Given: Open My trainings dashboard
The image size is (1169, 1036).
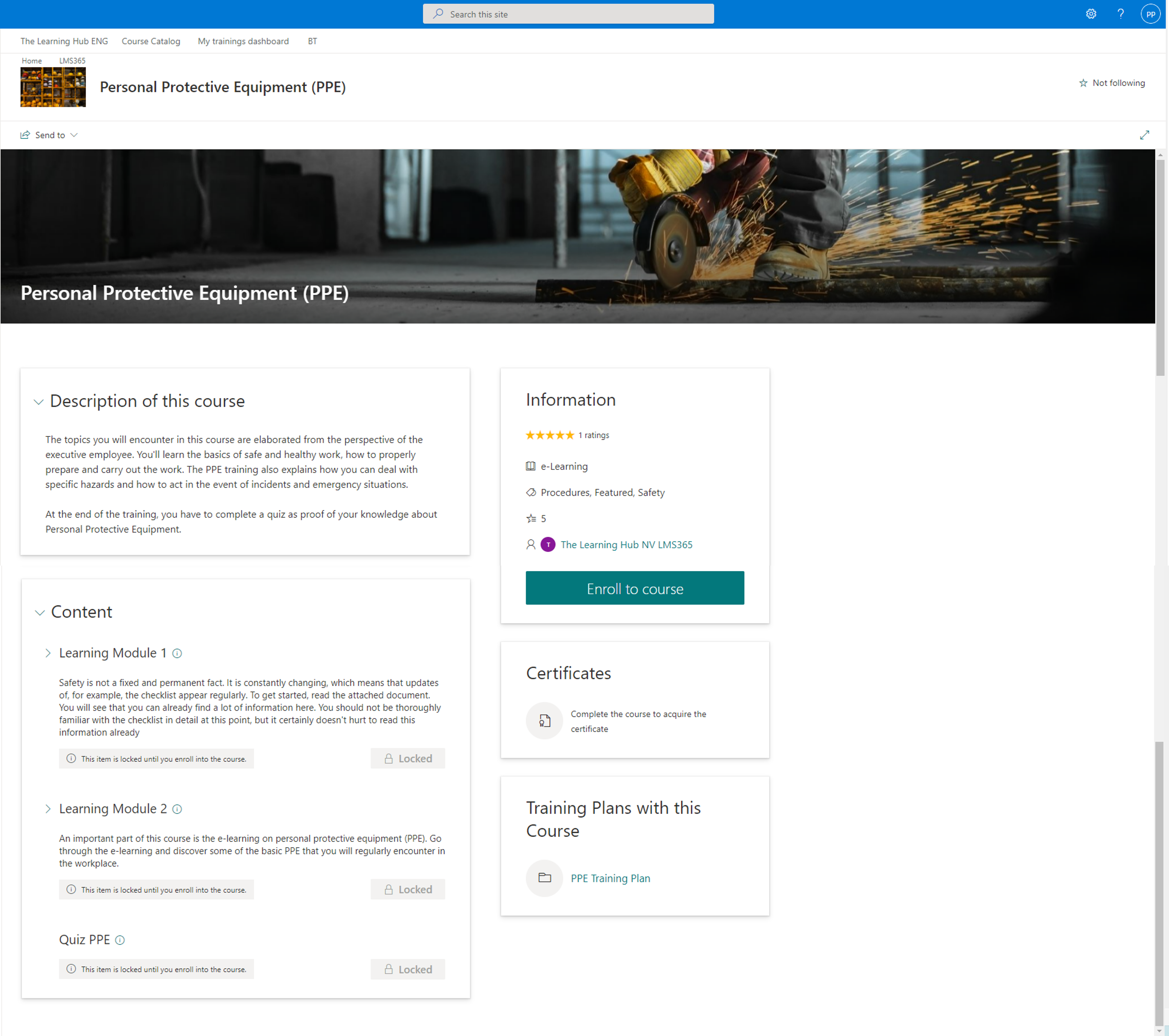Looking at the screenshot, I should 243,41.
